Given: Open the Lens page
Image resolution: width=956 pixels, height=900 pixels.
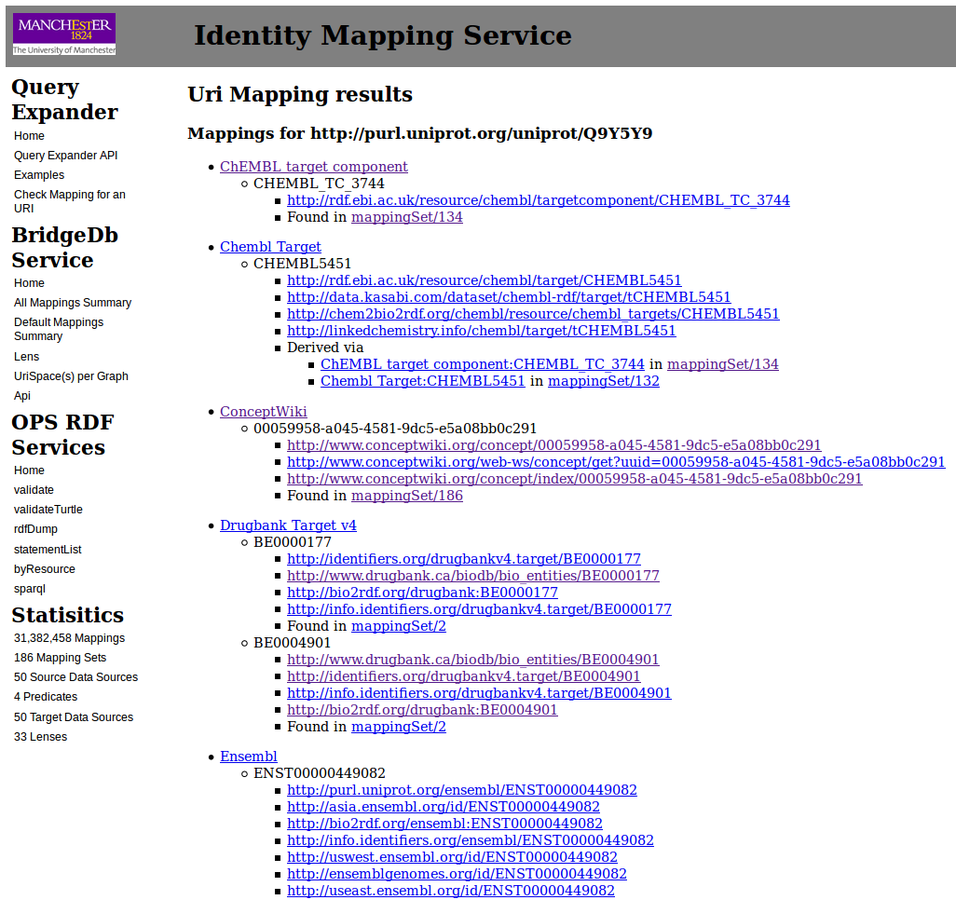Looking at the screenshot, I should tap(26, 356).
